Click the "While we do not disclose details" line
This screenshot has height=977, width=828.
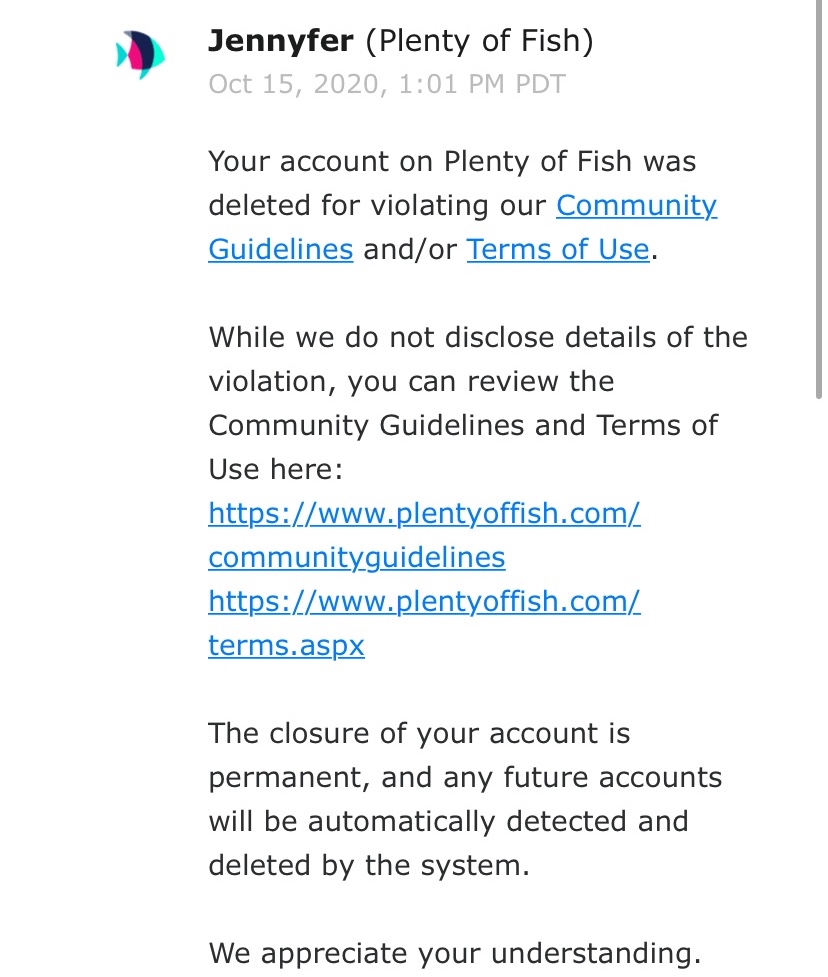click(478, 337)
